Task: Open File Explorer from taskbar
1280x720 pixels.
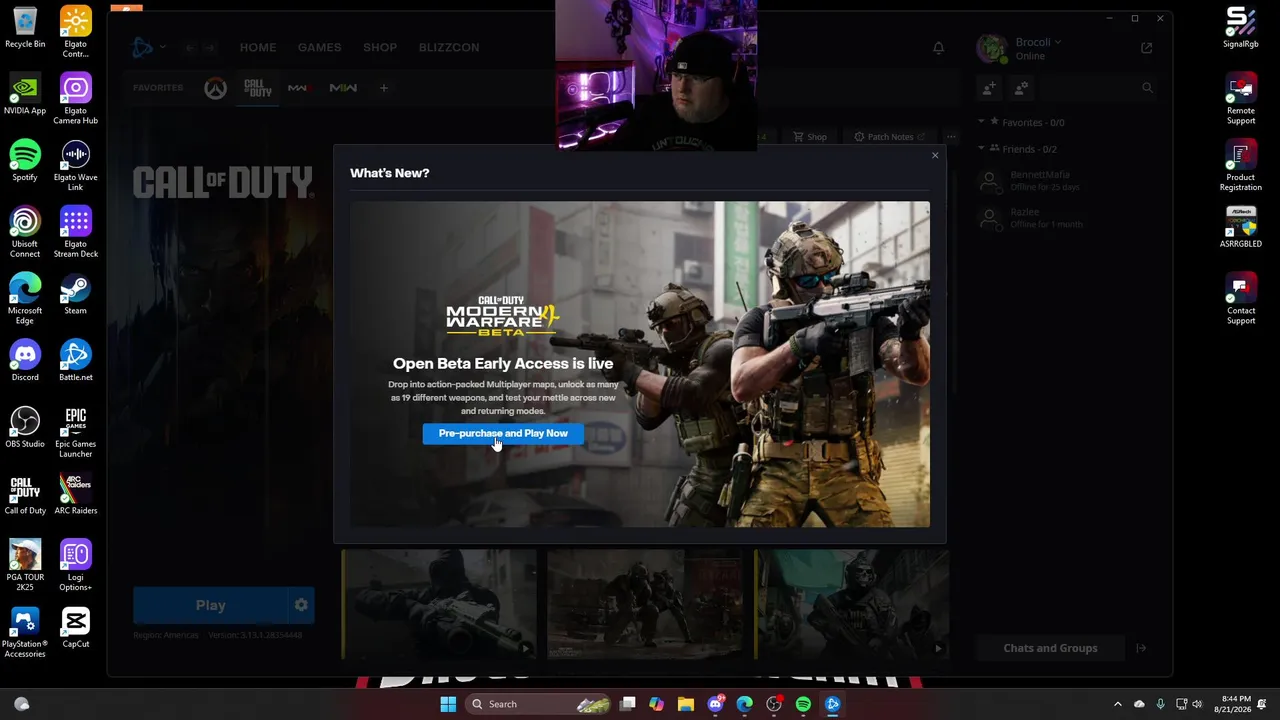Action: click(685, 704)
